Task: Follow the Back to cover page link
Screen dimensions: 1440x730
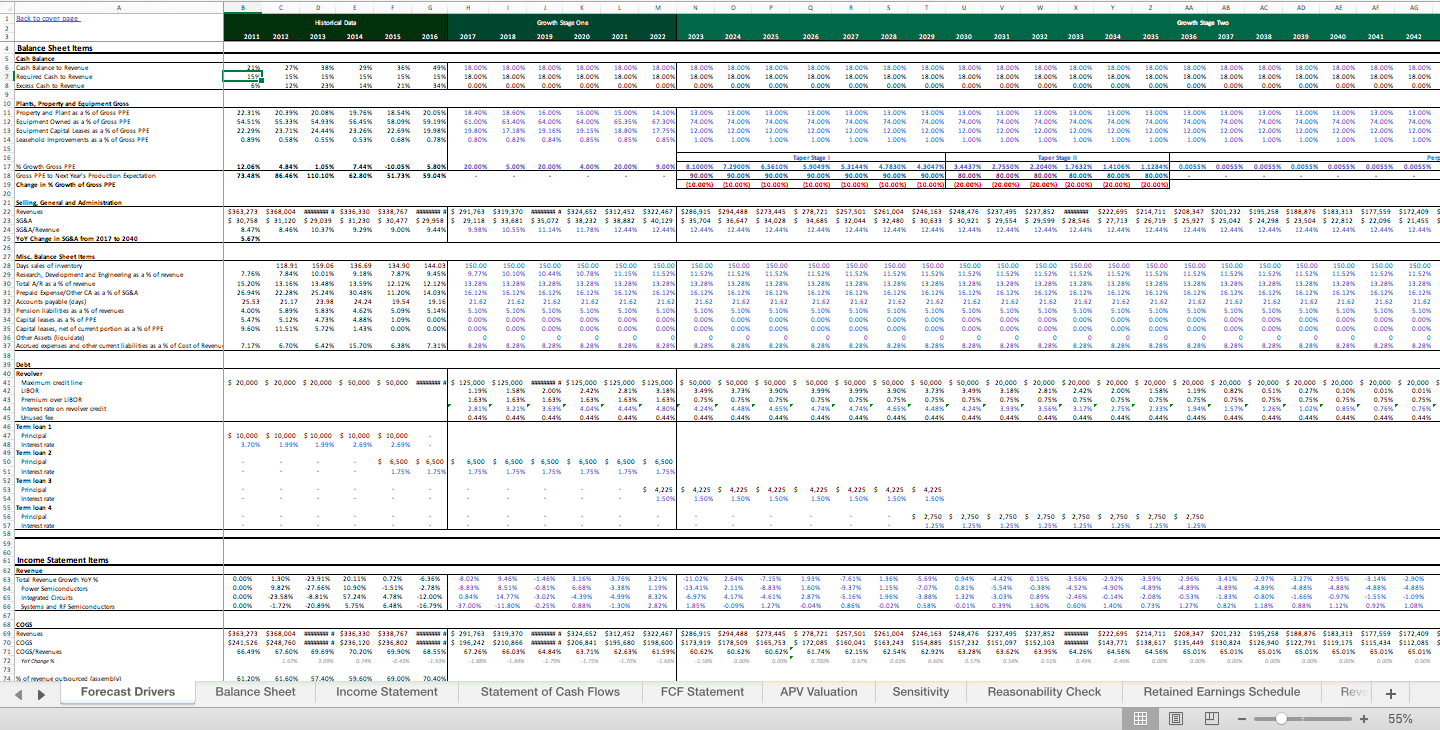Action: point(48,19)
